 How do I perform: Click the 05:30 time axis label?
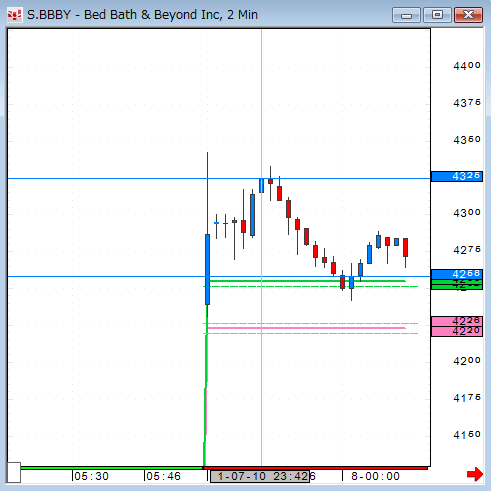91,476
